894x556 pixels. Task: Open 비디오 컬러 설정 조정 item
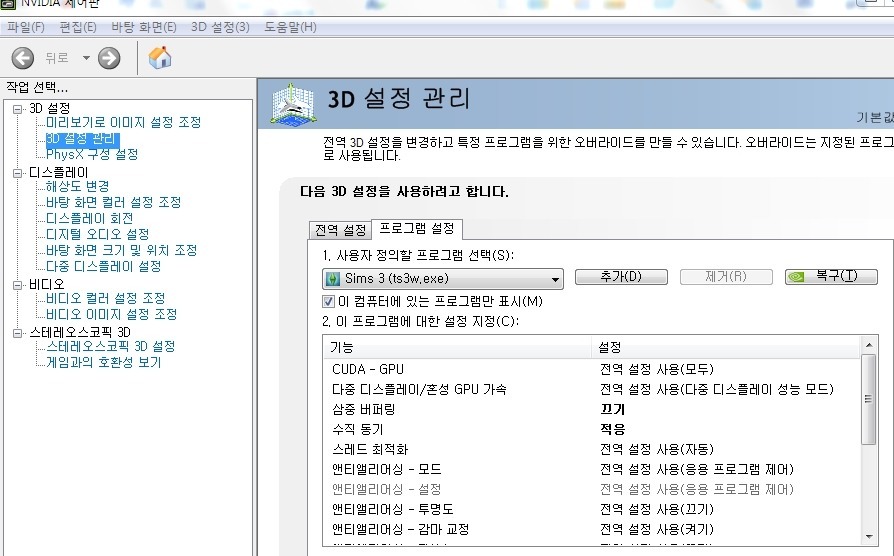coord(105,298)
